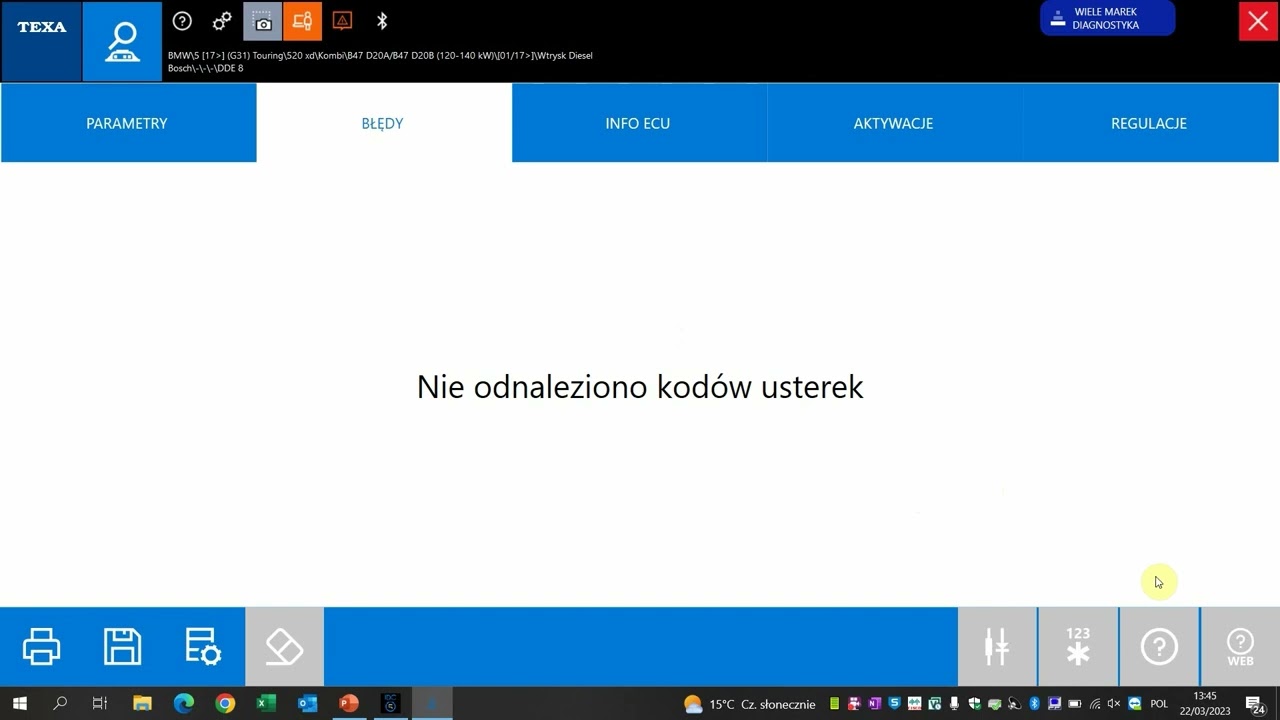The height and width of the screenshot is (720, 1280).
Task: Click the 'Nie odnaleziono kodów usterek' message
Action: coord(640,387)
